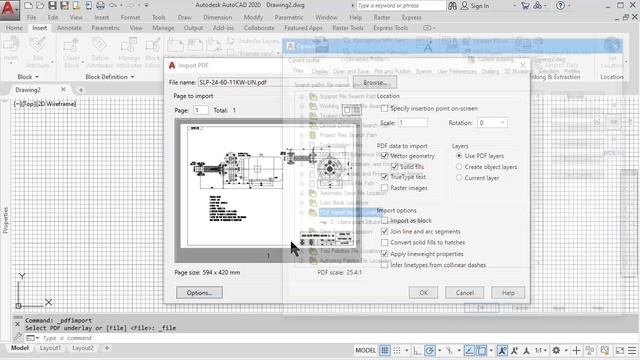The image size is (640, 360).
Task: Click the annotation monitor plus icon
Action: point(576,350)
